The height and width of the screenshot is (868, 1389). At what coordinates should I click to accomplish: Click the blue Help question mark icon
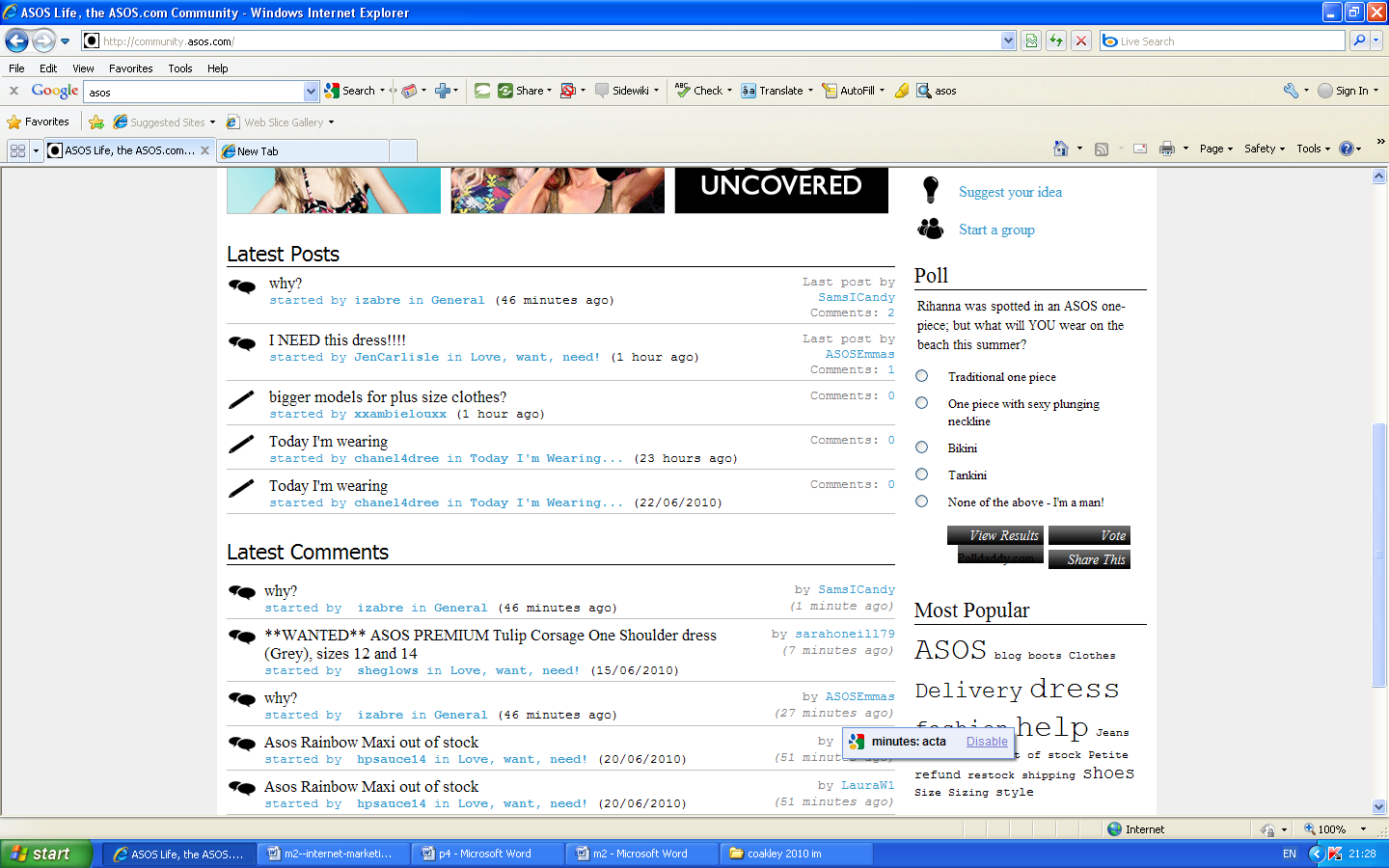coord(1347,149)
